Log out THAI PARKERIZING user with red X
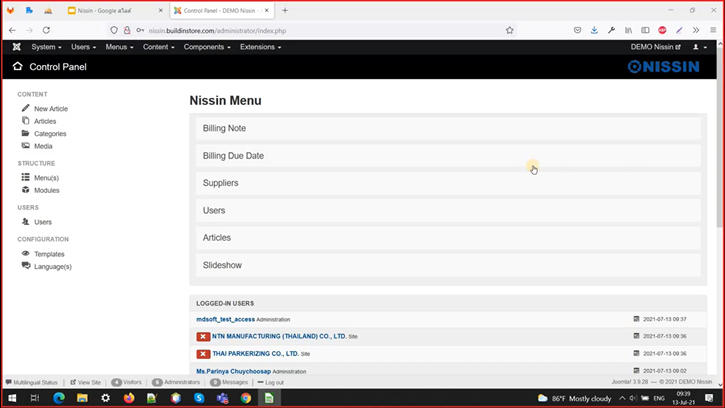725x408 pixels. click(203, 354)
